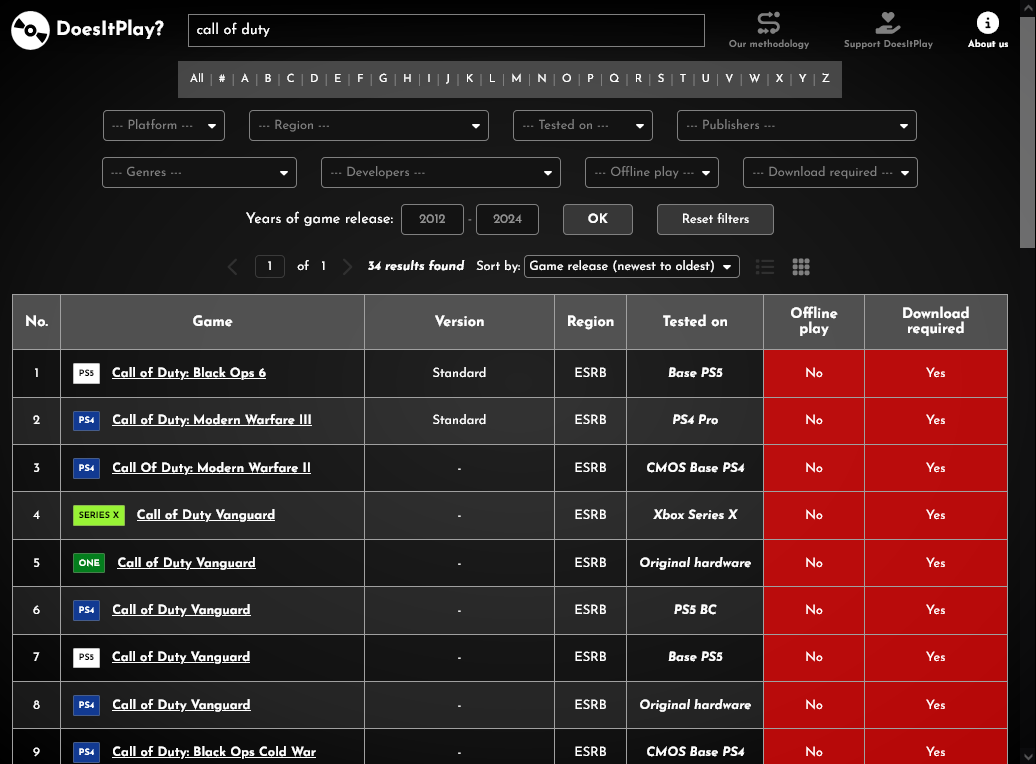Open the Publishers filter dropdown
The image size is (1036, 764).
click(797, 126)
